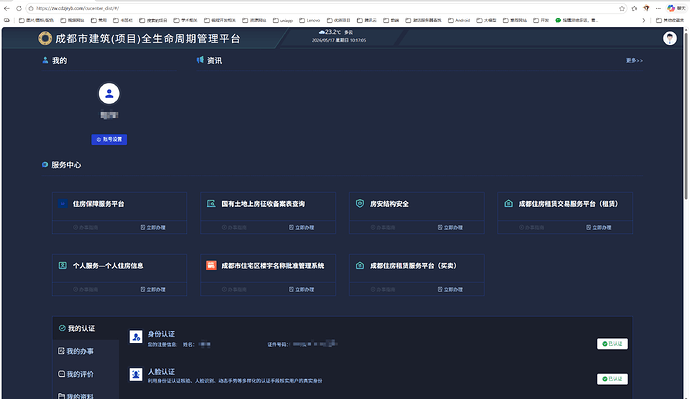Click 立即办理 under 住房保障服务平台
Viewport: 690px width, 399px height.
(x=153, y=227)
